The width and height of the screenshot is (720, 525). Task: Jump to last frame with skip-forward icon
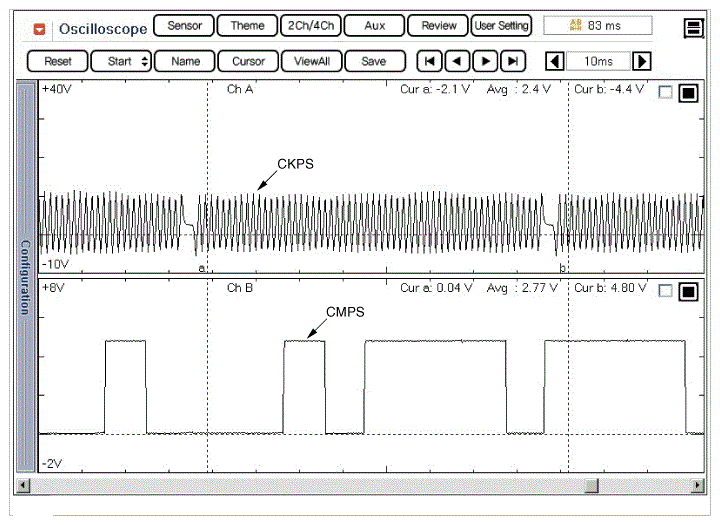[513, 61]
